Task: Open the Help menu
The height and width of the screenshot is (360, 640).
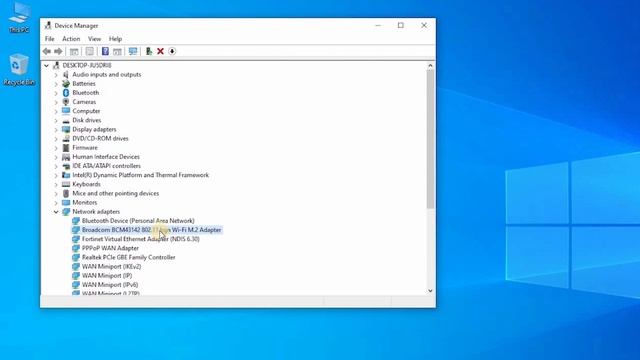Action: tap(116, 39)
